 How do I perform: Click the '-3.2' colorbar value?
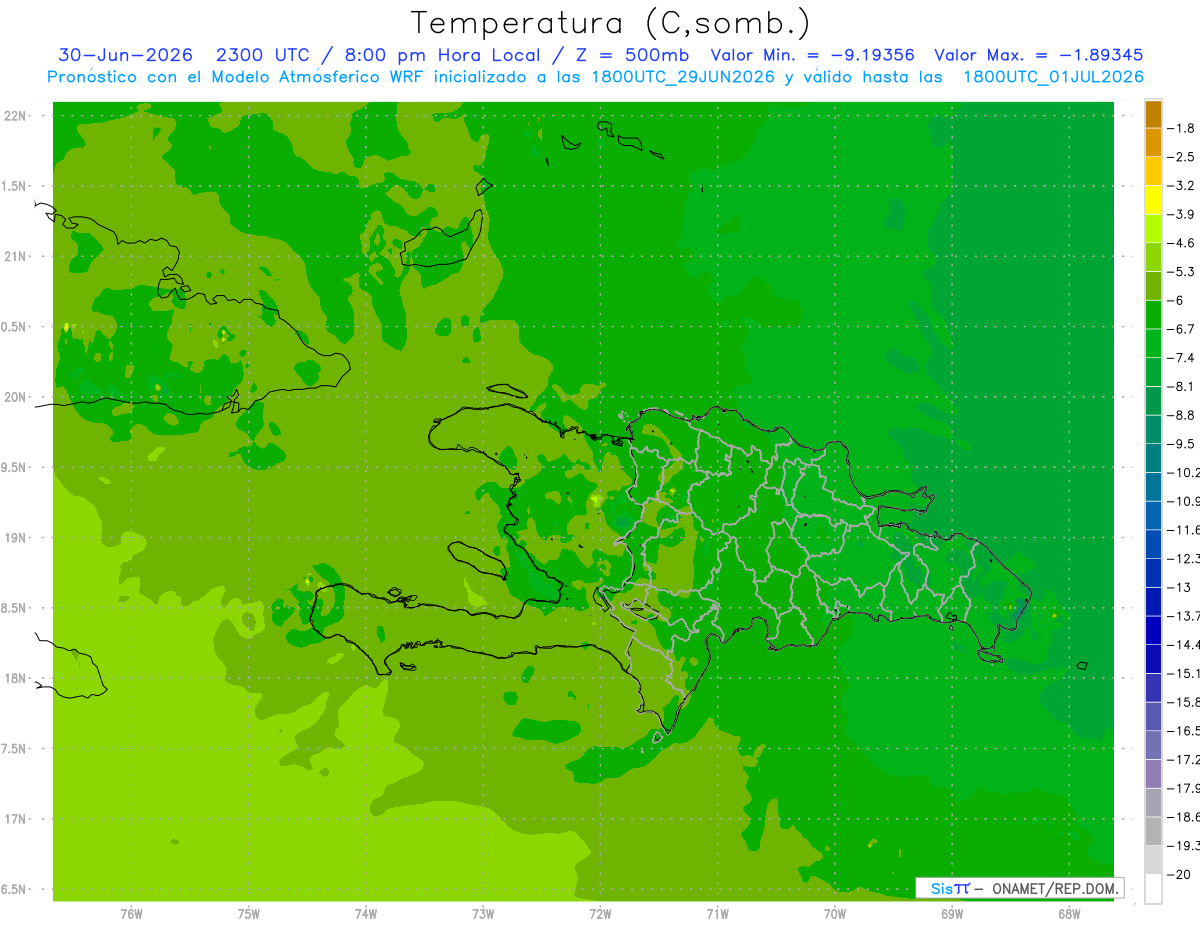point(1181,186)
